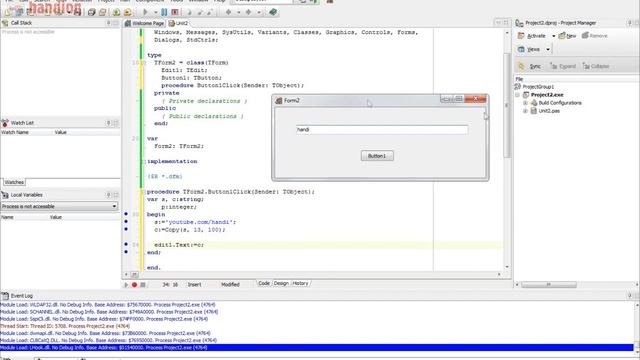The height and width of the screenshot is (360, 640).
Task: Click the View Form toolbar icon
Action: click(102, 12)
